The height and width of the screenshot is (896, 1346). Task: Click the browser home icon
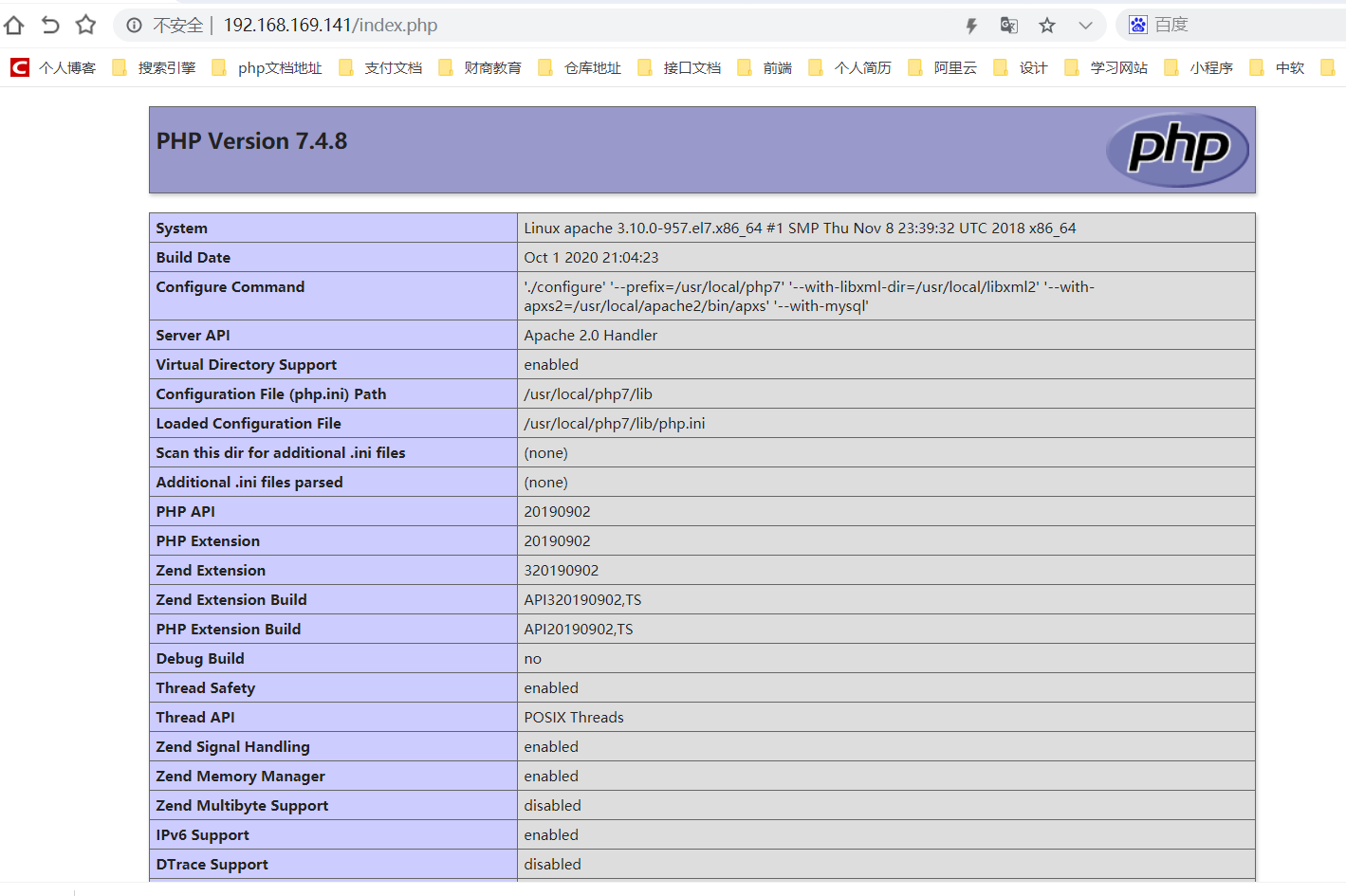click(13, 26)
